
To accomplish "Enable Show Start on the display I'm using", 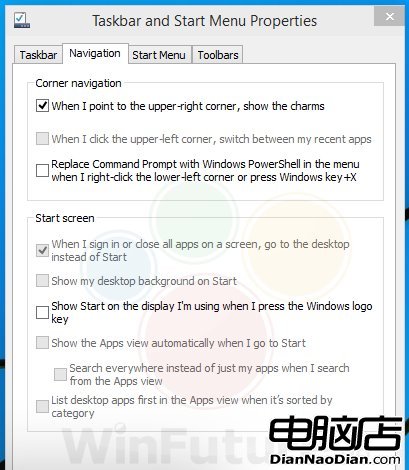I will 42,312.
